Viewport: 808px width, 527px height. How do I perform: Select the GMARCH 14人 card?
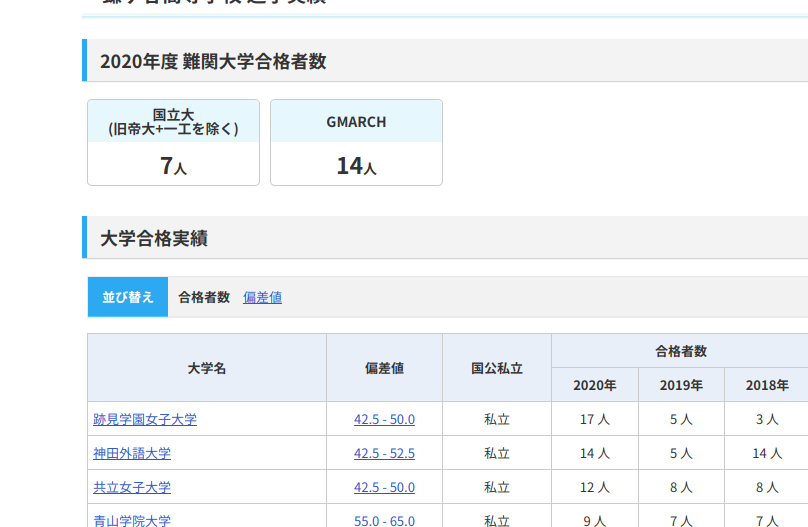356,143
